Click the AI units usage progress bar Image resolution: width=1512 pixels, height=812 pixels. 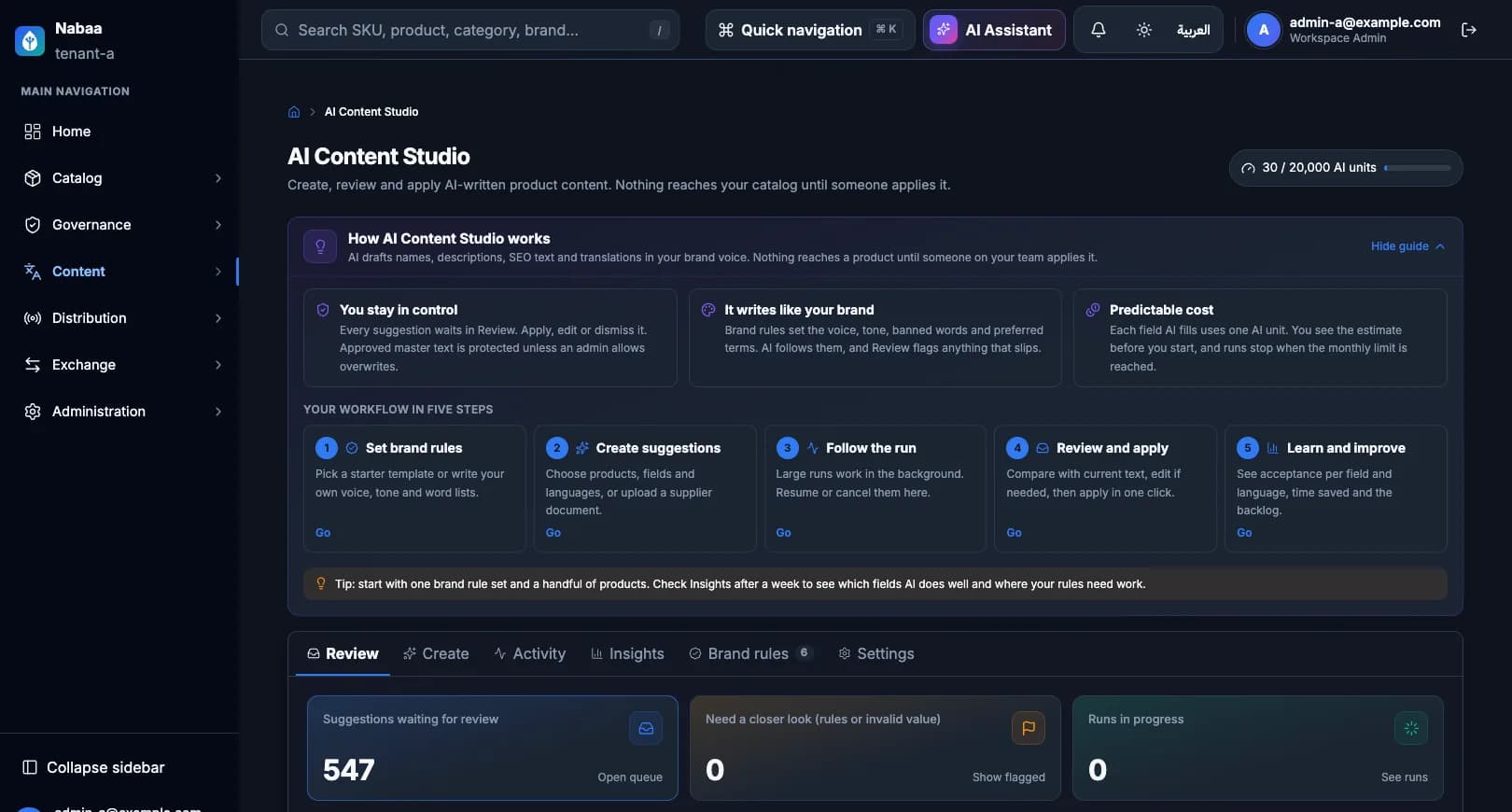tap(1418, 168)
